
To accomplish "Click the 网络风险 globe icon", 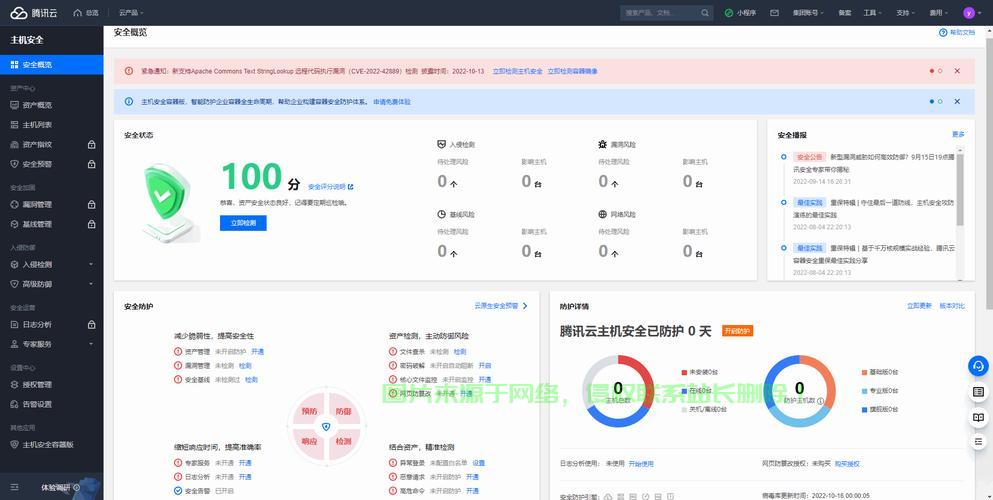I will pyautogui.click(x=602, y=215).
